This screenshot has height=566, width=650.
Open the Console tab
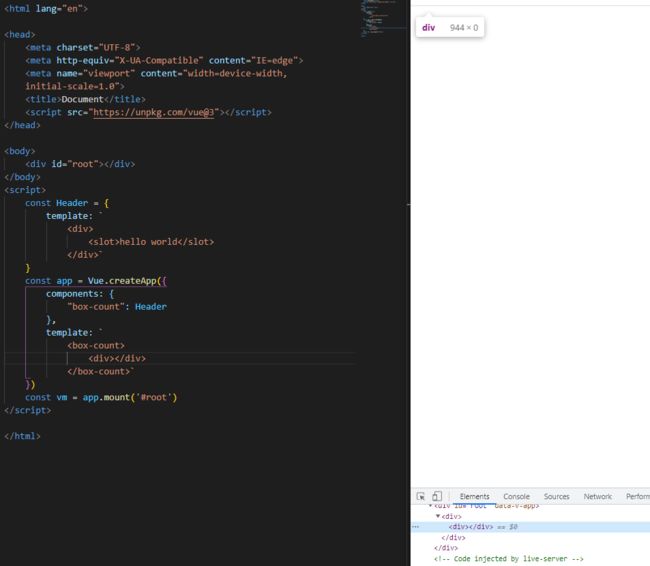point(516,496)
